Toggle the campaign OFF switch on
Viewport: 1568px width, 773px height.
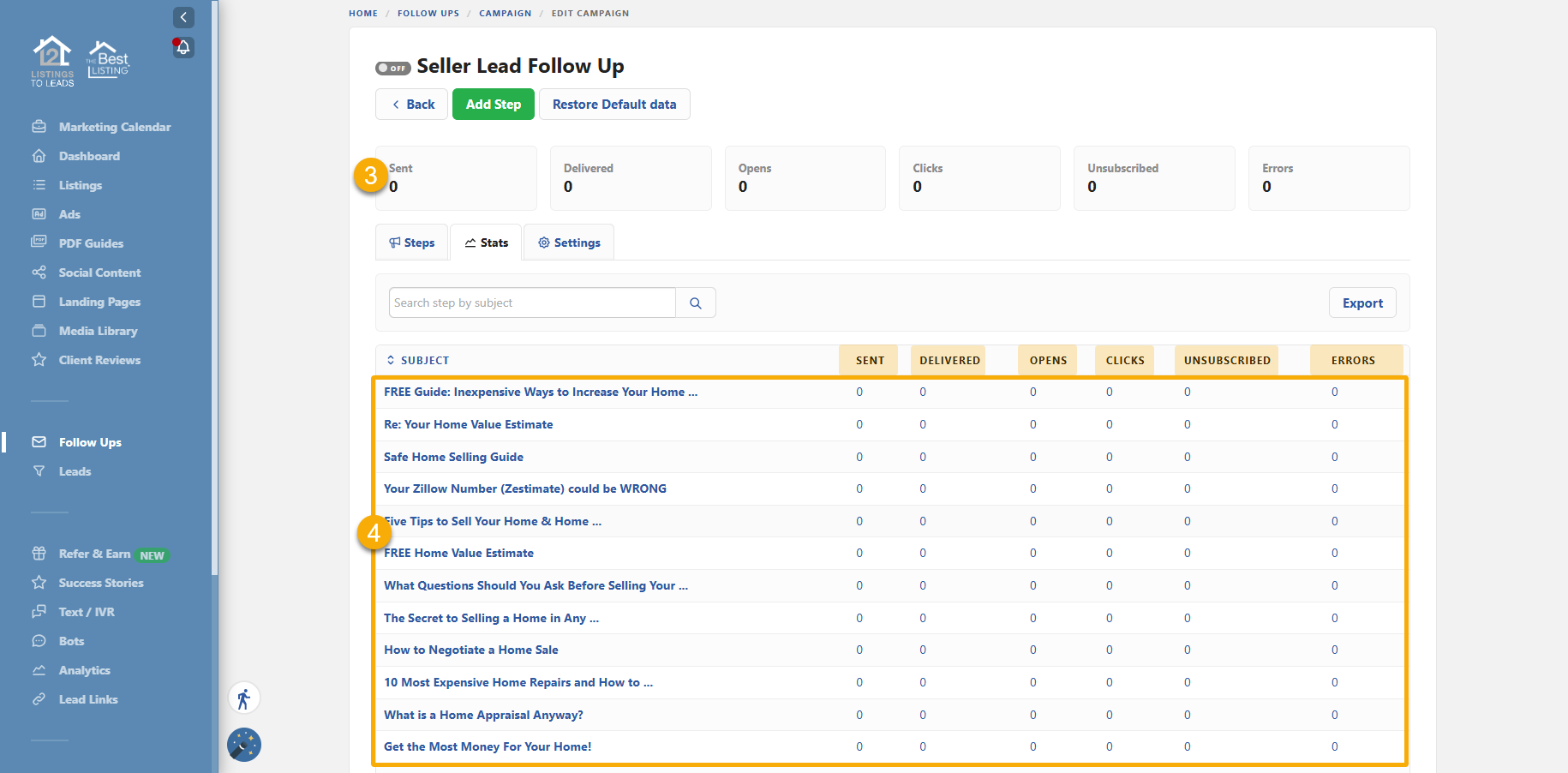(392, 68)
